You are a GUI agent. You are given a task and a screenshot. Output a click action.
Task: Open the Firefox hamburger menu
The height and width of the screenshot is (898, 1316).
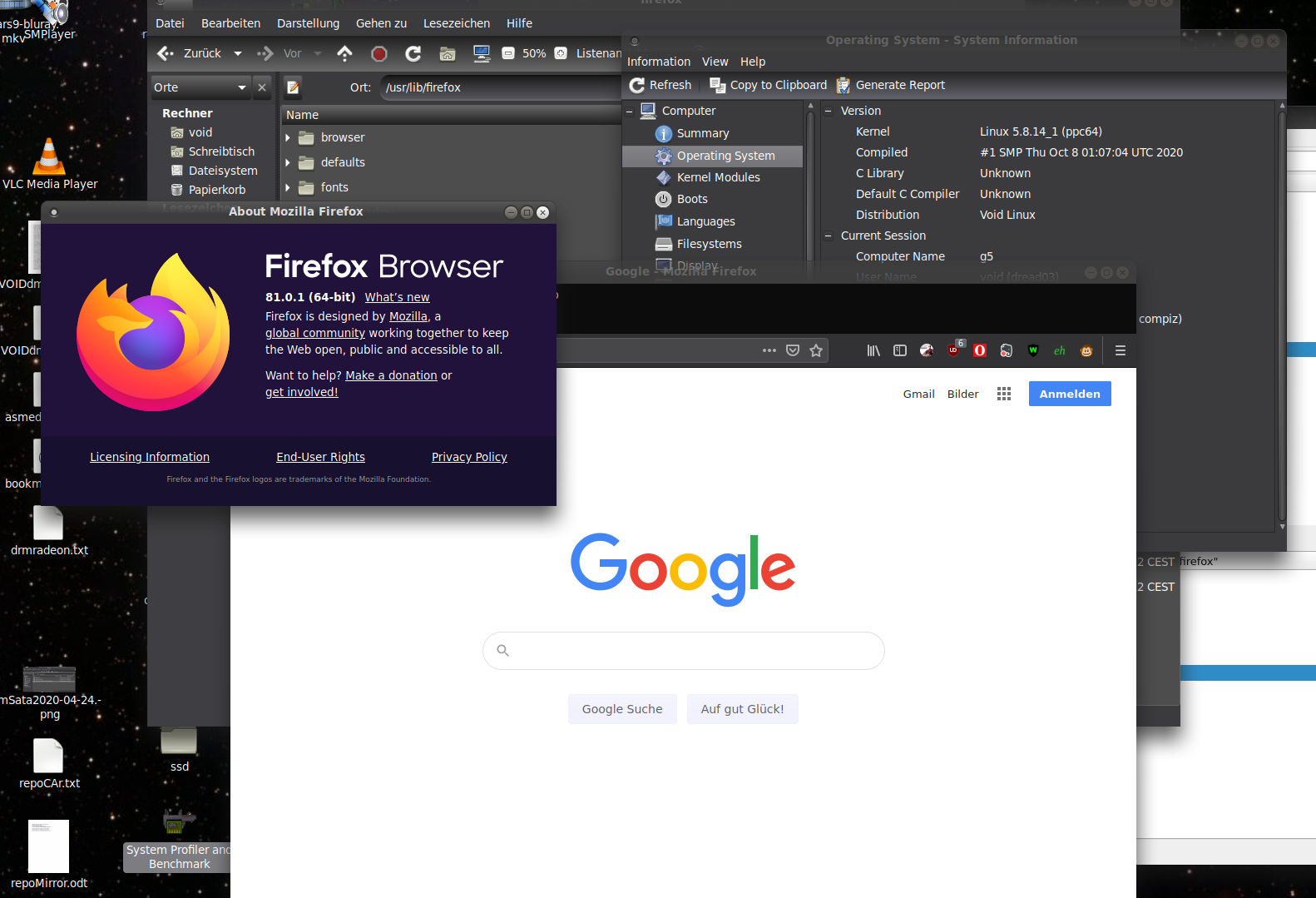(x=1121, y=350)
